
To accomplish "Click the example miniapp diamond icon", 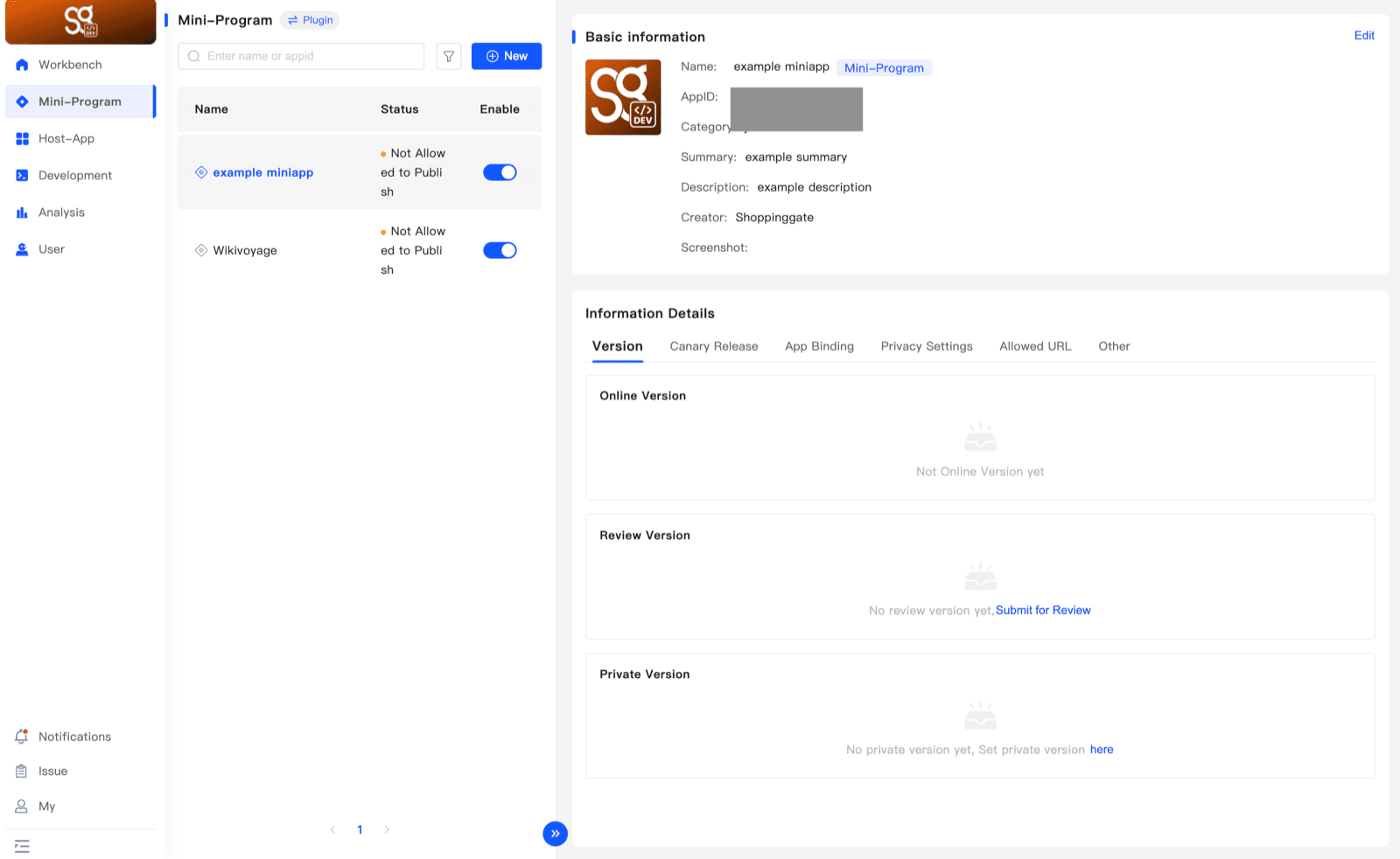I will [201, 172].
